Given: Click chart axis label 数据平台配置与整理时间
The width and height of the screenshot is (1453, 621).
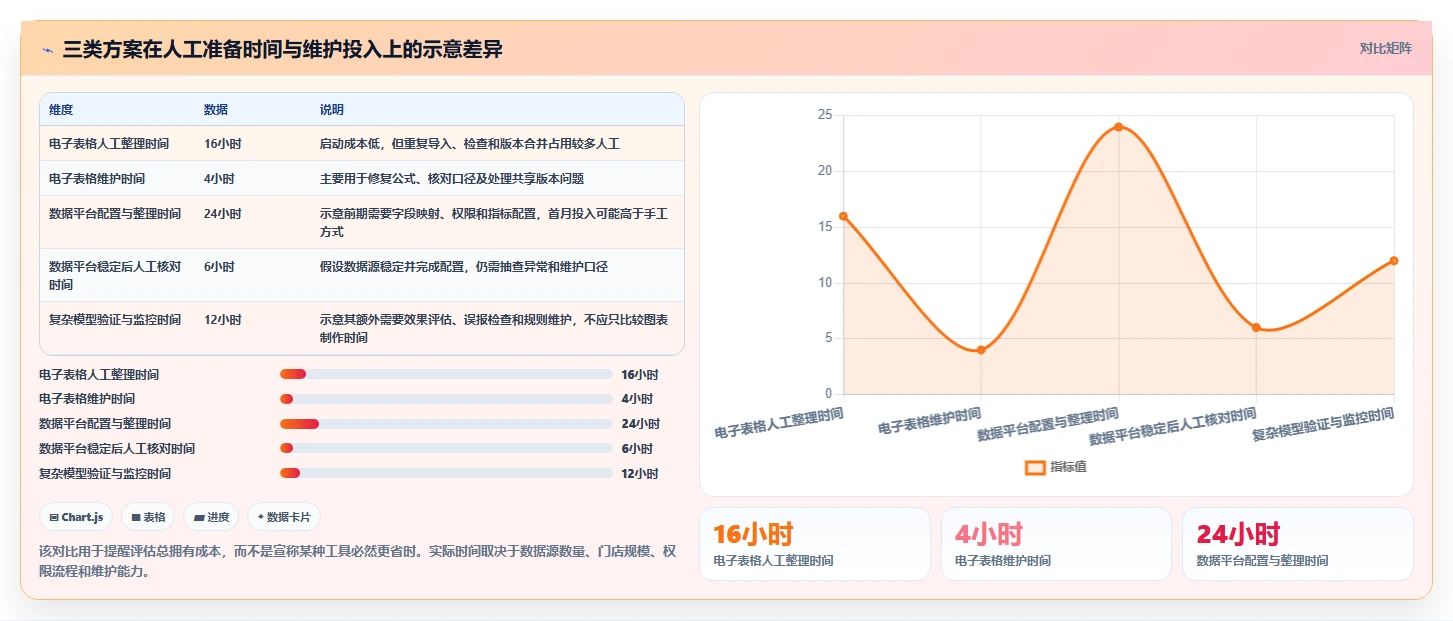Looking at the screenshot, I should click(x=1047, y=424).
